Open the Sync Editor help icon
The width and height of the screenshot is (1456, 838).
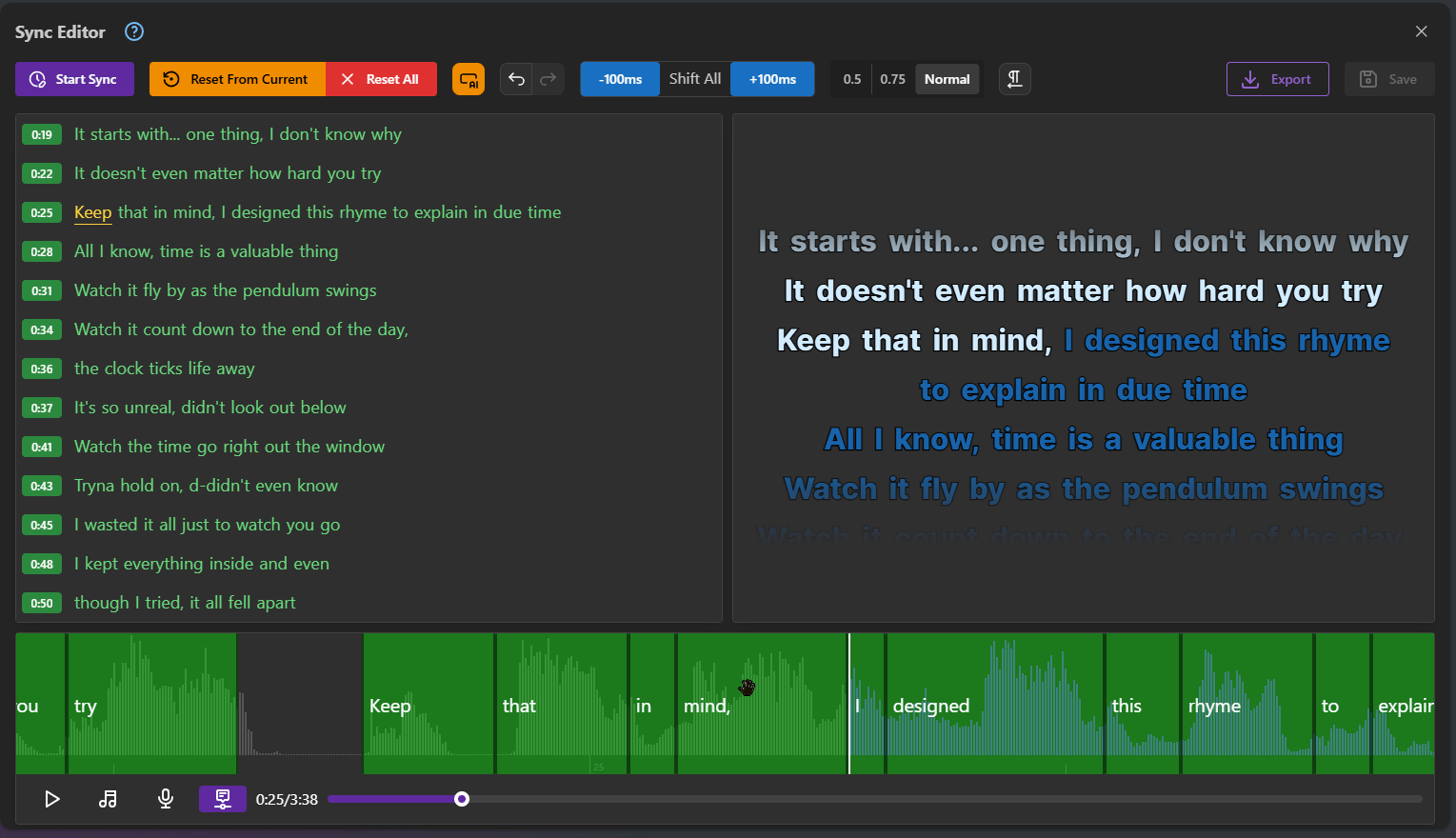point(134,31)
